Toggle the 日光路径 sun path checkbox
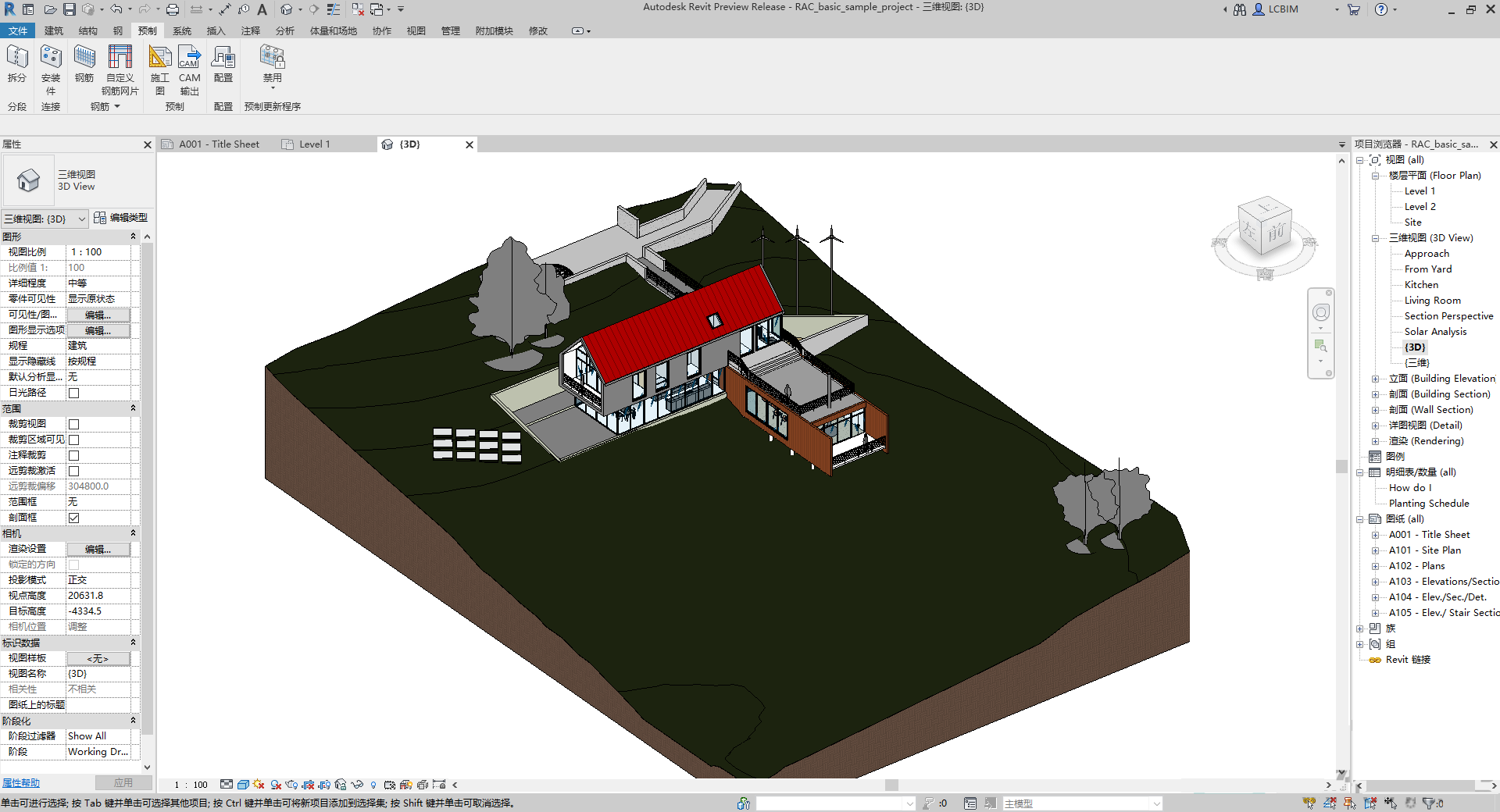The image size is (1500, 812). (73, 393)
